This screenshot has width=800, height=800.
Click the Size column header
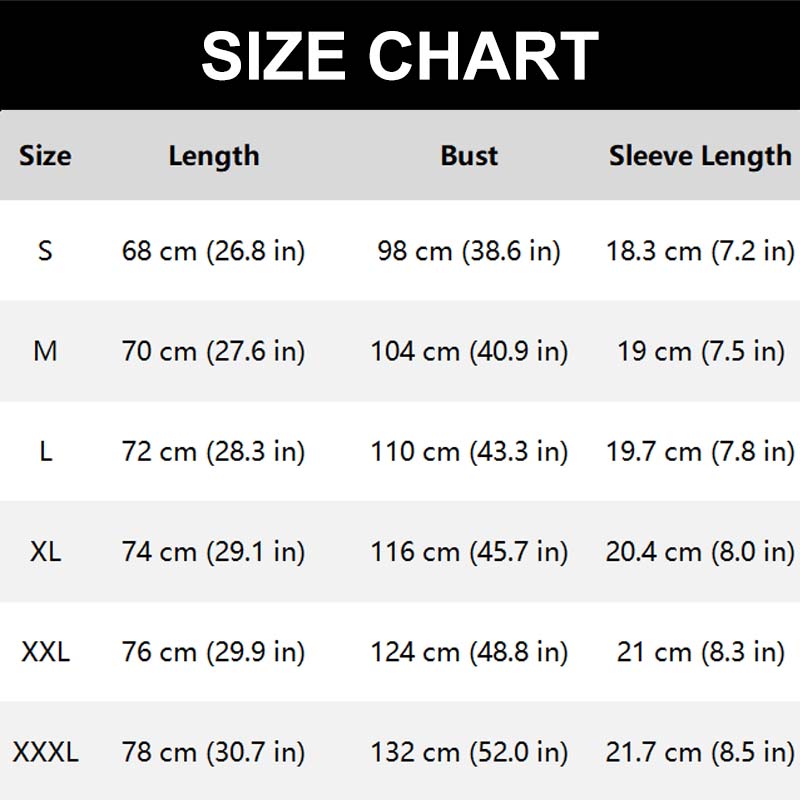(x=45, y=156)
